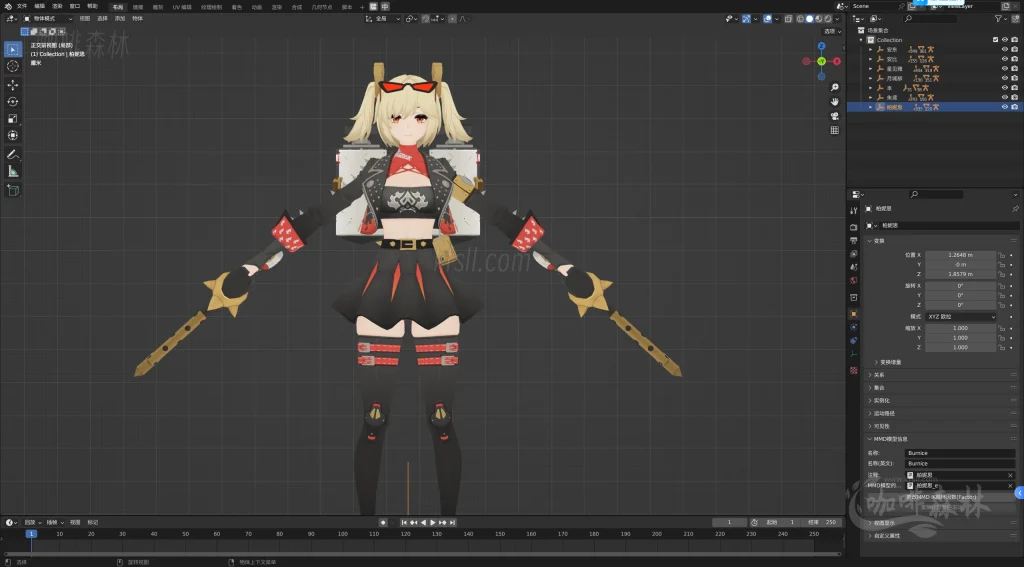1024x567 pixels.
Task: Click the location X value field
Action: pyautogui.click(x=961, y=255)
